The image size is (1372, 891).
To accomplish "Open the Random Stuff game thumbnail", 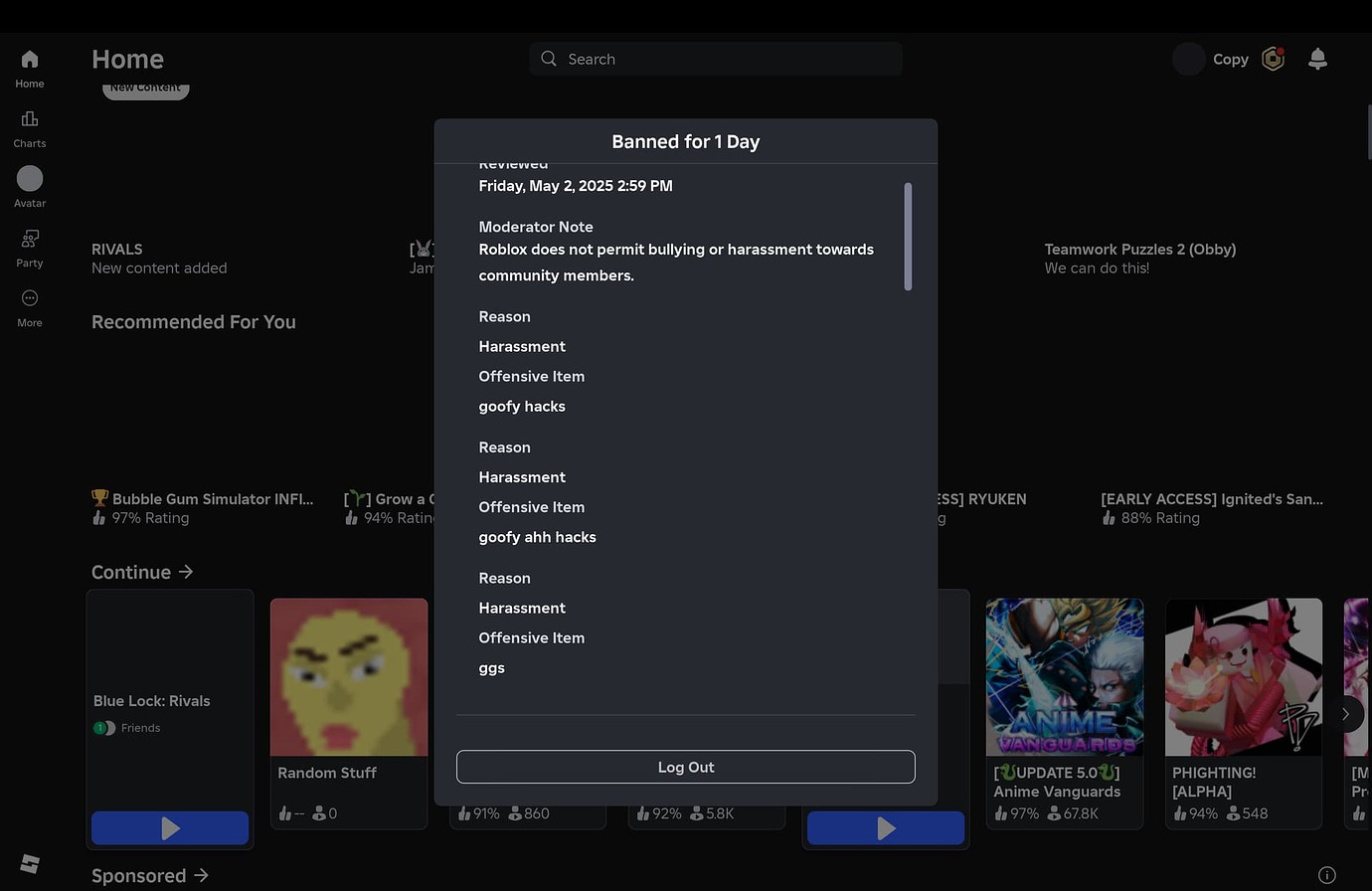I will (x=349, y=677).
